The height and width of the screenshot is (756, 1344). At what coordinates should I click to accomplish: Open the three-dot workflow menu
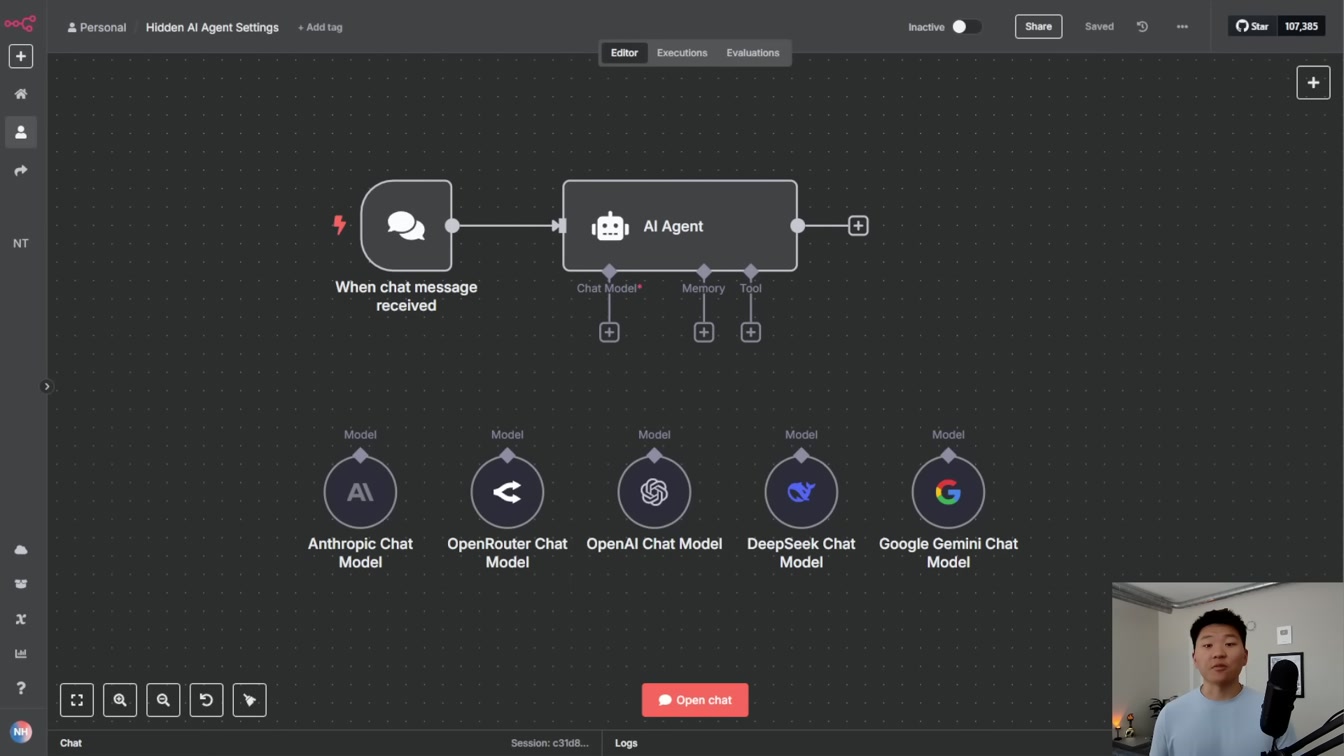point(1182,27)
